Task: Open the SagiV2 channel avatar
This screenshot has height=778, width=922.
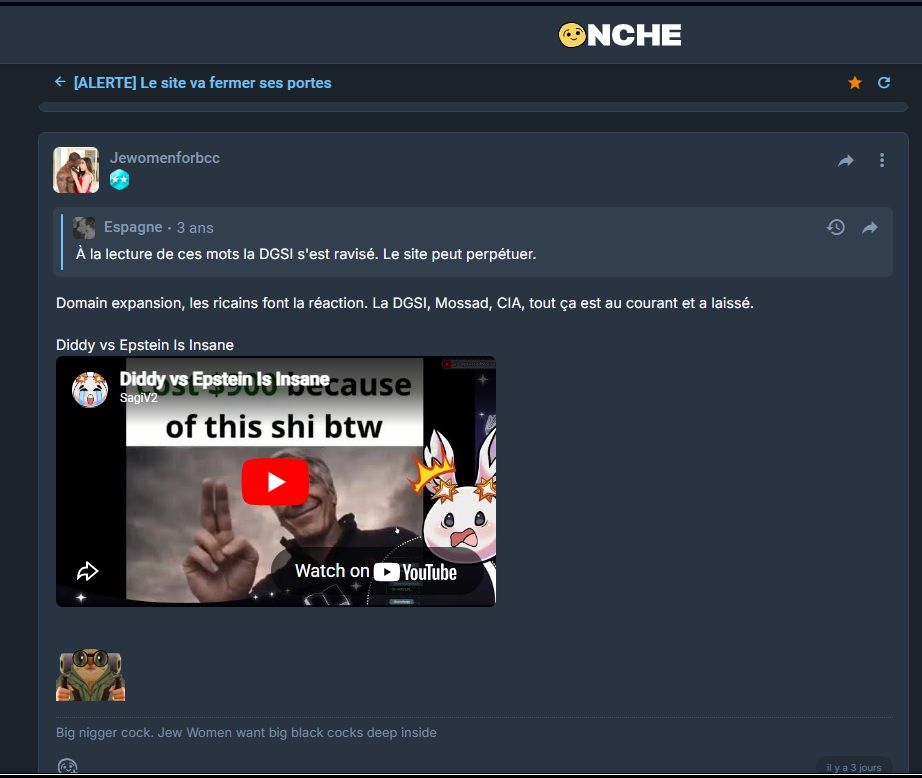Action: [x=90, y=389]
